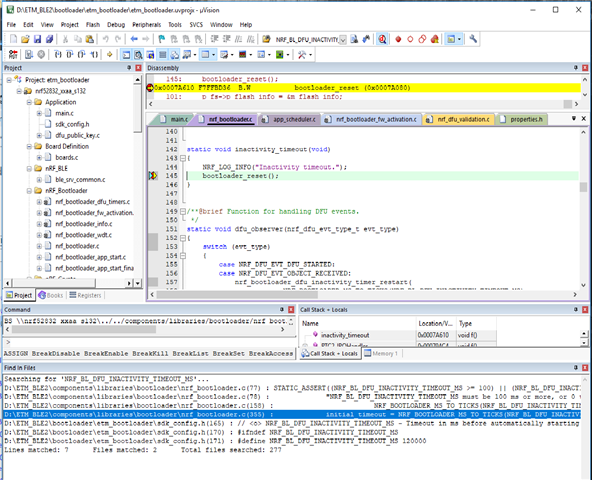Click the Step over icon

tap(70, 55)
